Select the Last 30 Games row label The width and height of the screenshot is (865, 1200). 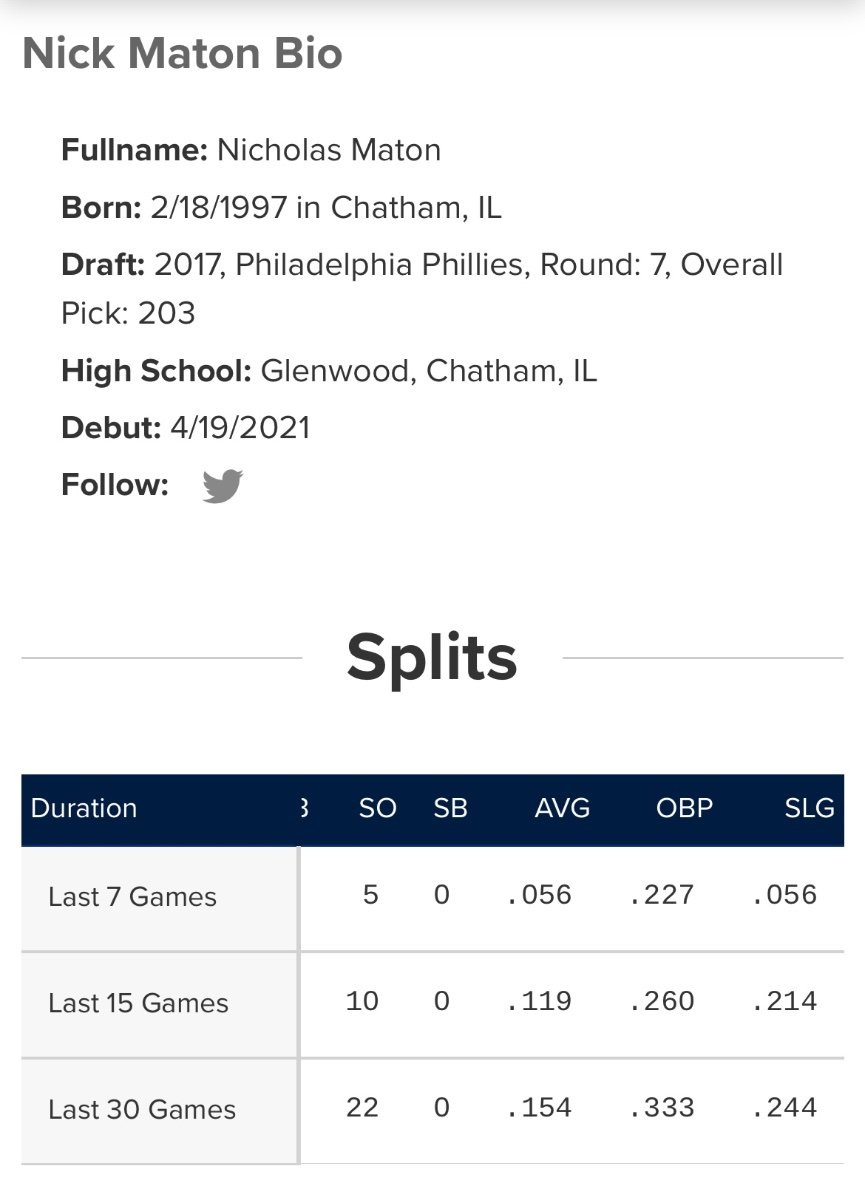[x=141, y=1109]
